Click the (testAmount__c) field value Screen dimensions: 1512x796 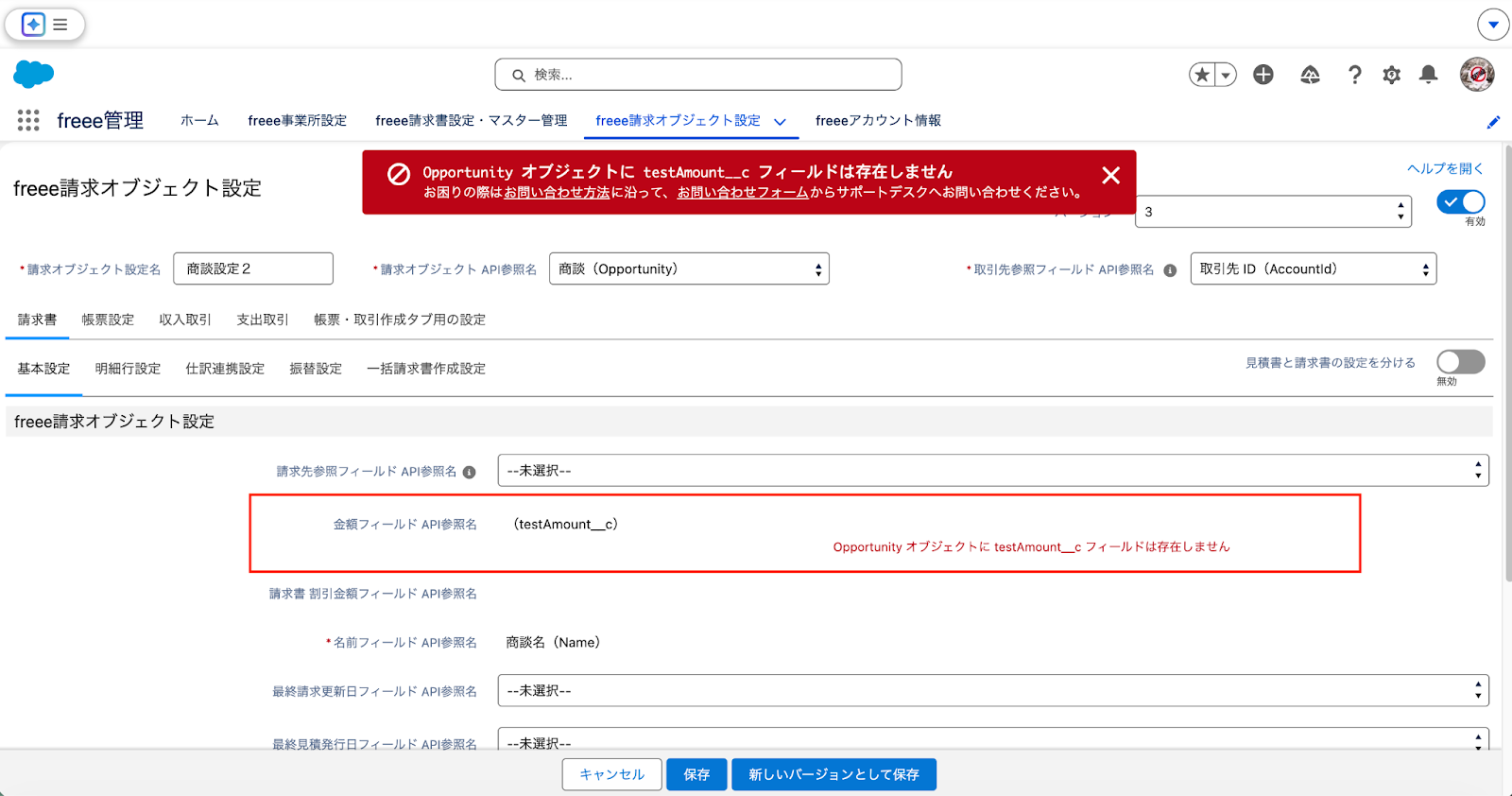(565, 524)
